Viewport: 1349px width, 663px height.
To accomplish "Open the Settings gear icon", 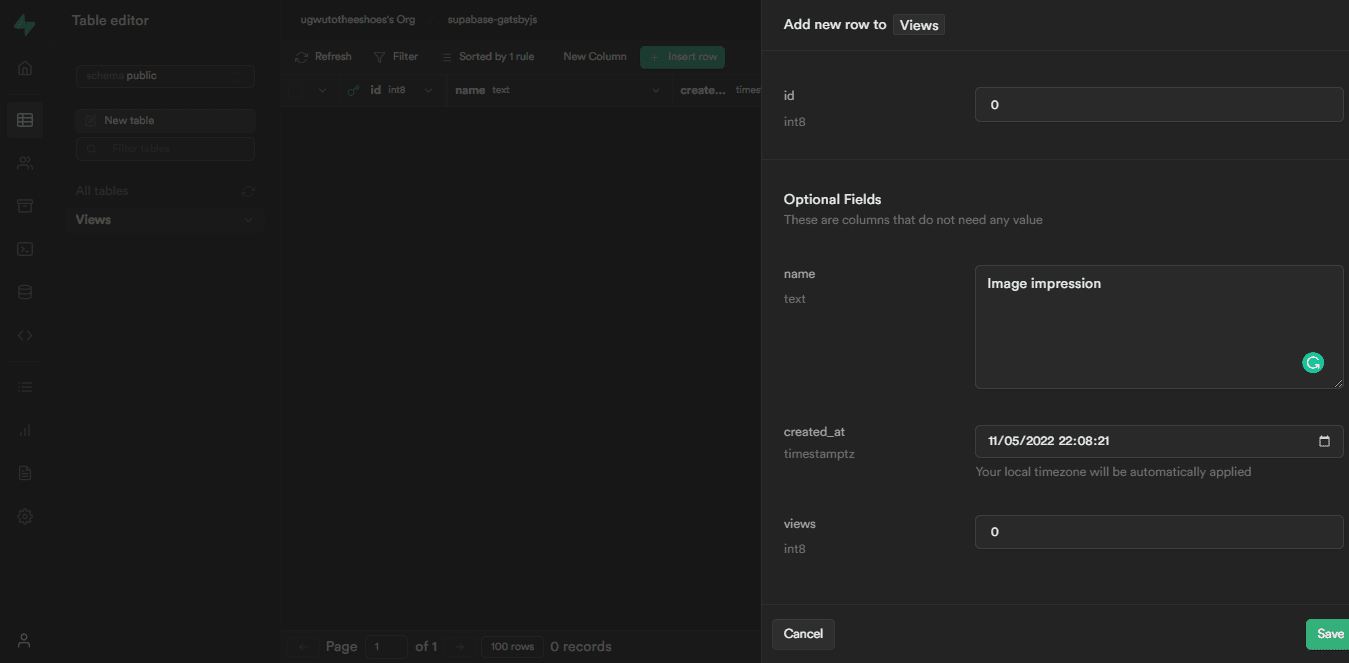I will point(25,516).
